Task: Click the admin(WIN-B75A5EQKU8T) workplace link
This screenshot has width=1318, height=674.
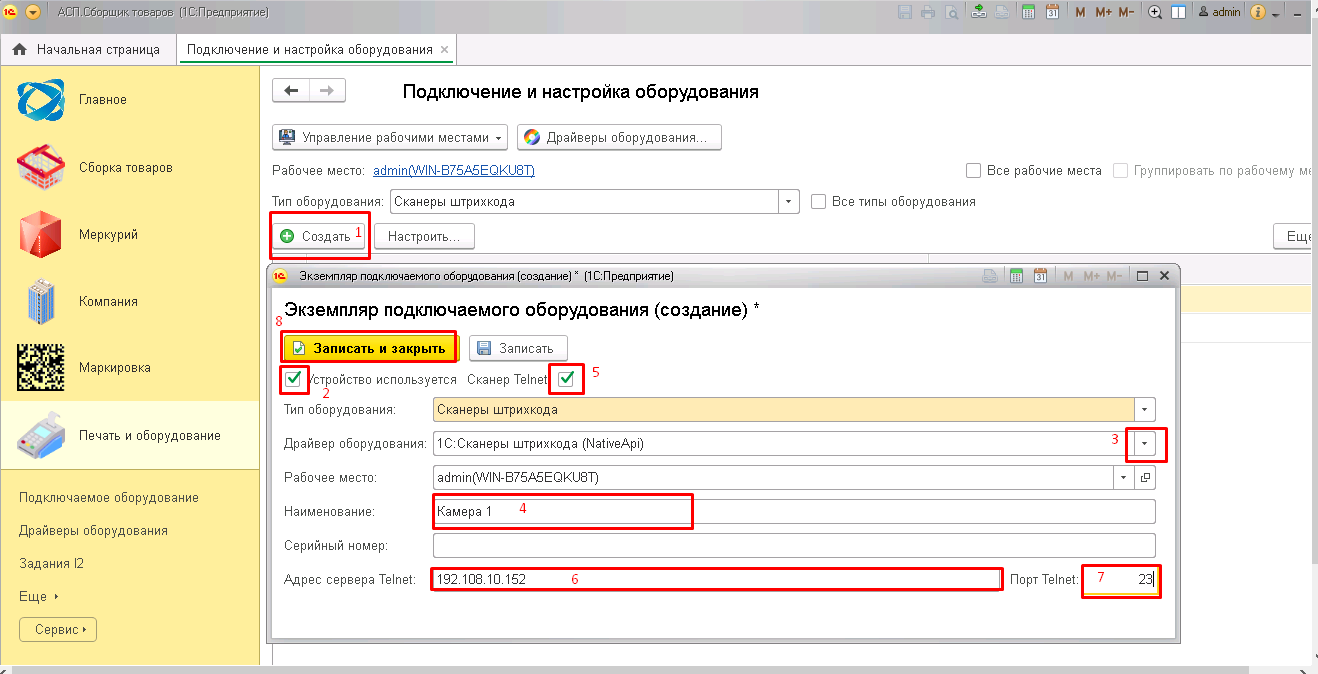Action: [454, 171]
